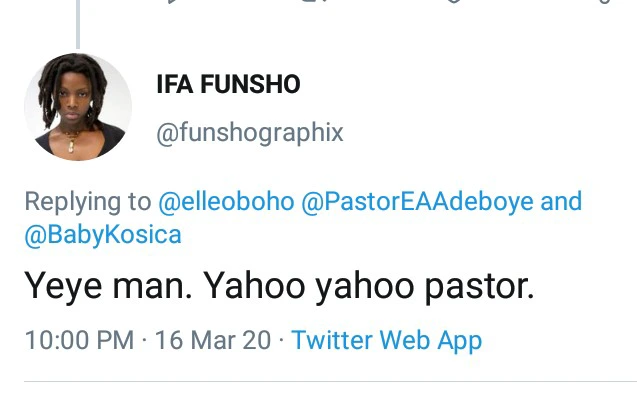Viewport: 637px width, 395px height.
Task: Click the 16 Mar 20 date
Action: 213,340
